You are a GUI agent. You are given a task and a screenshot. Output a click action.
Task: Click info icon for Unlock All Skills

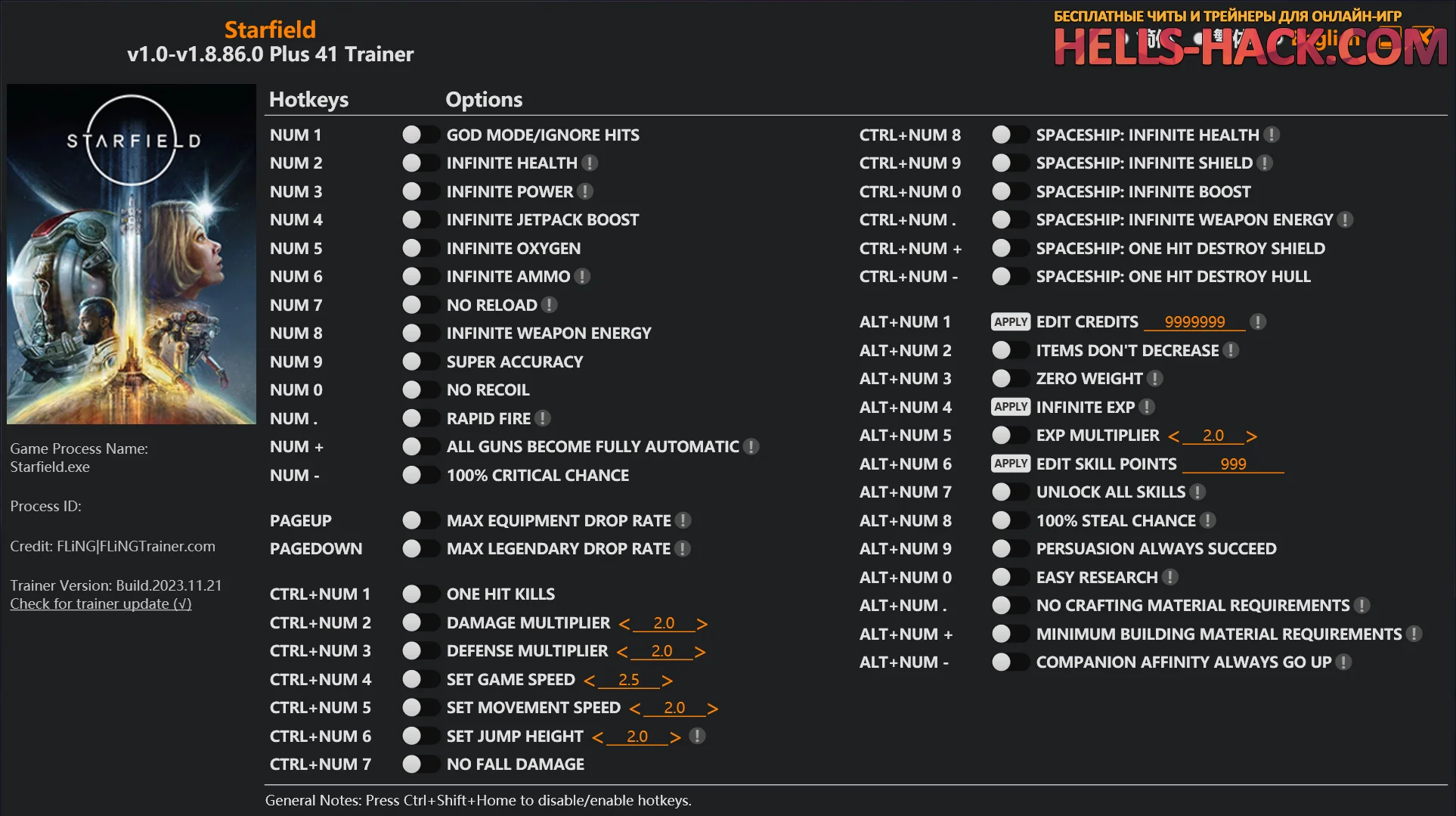(1197, 492)
